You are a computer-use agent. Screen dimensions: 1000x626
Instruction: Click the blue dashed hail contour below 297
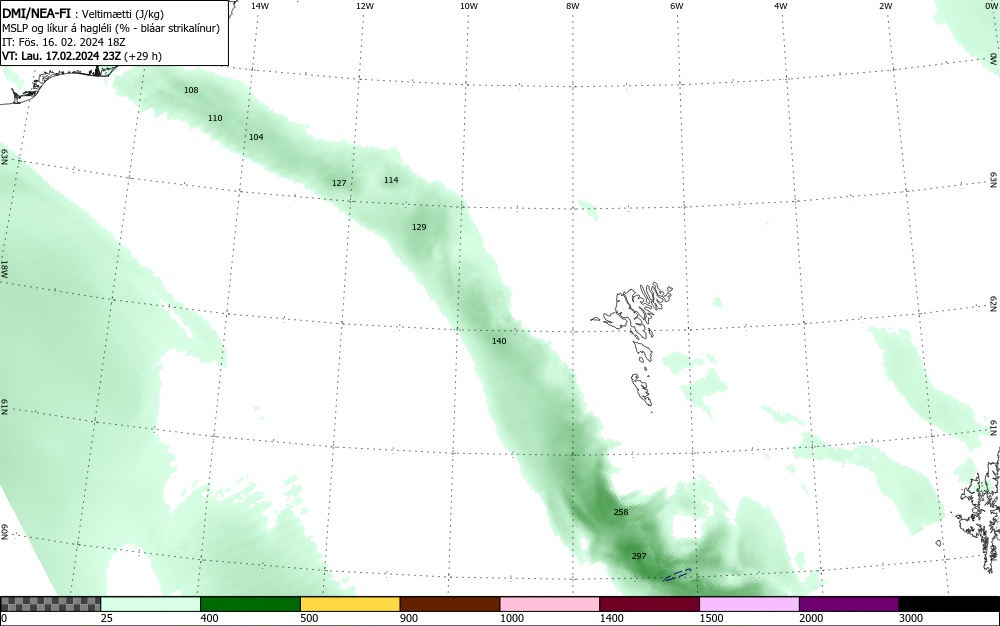[677, 575]
